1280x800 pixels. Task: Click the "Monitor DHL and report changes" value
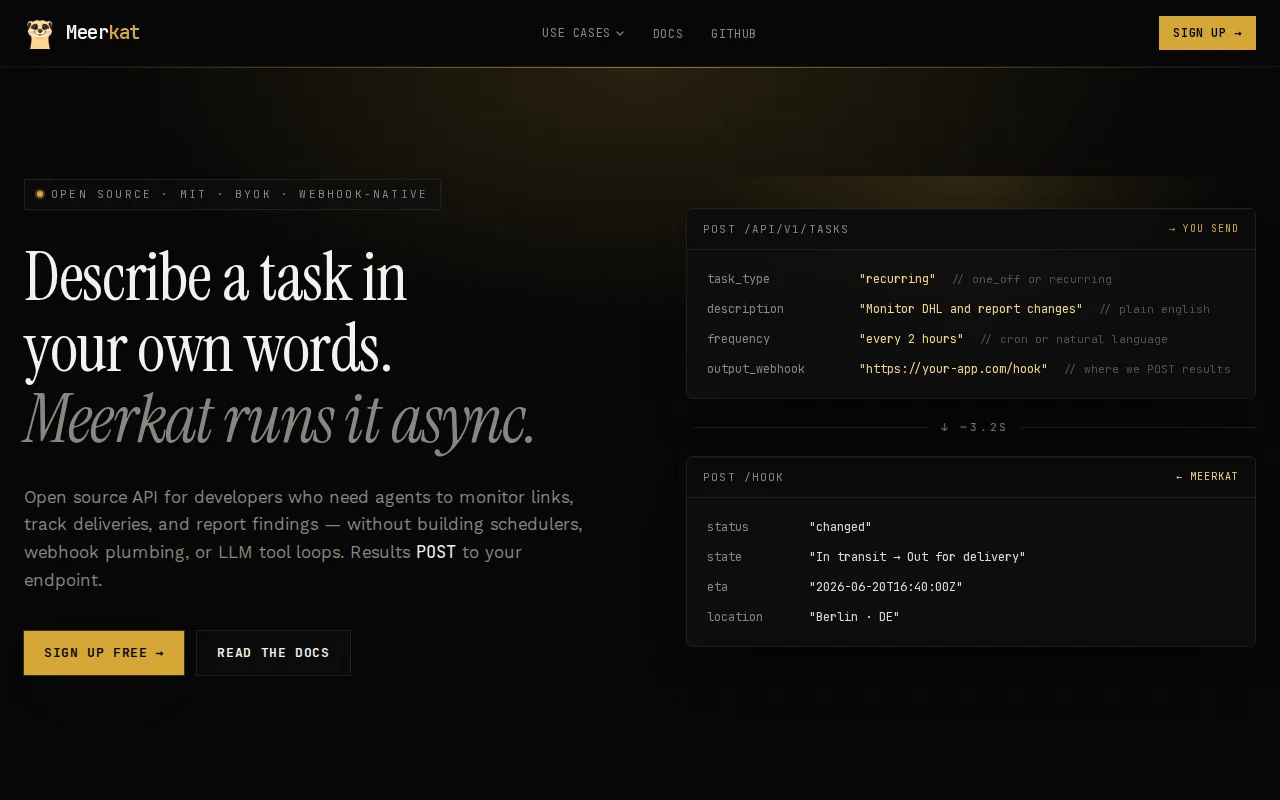pyautogui.click(x=971, y=309)
